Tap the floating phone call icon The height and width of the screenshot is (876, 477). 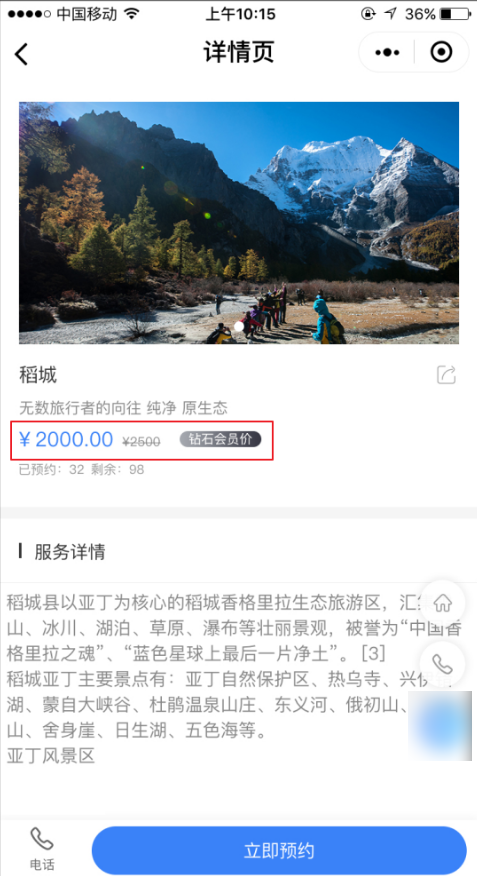click(x=442, y=664)
